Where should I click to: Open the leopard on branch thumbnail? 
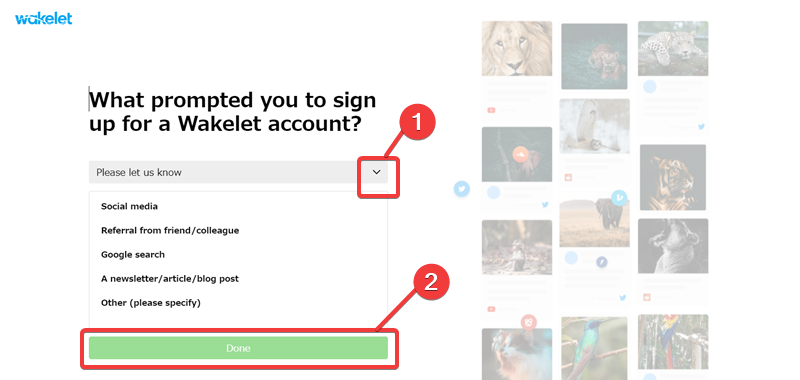673,48
